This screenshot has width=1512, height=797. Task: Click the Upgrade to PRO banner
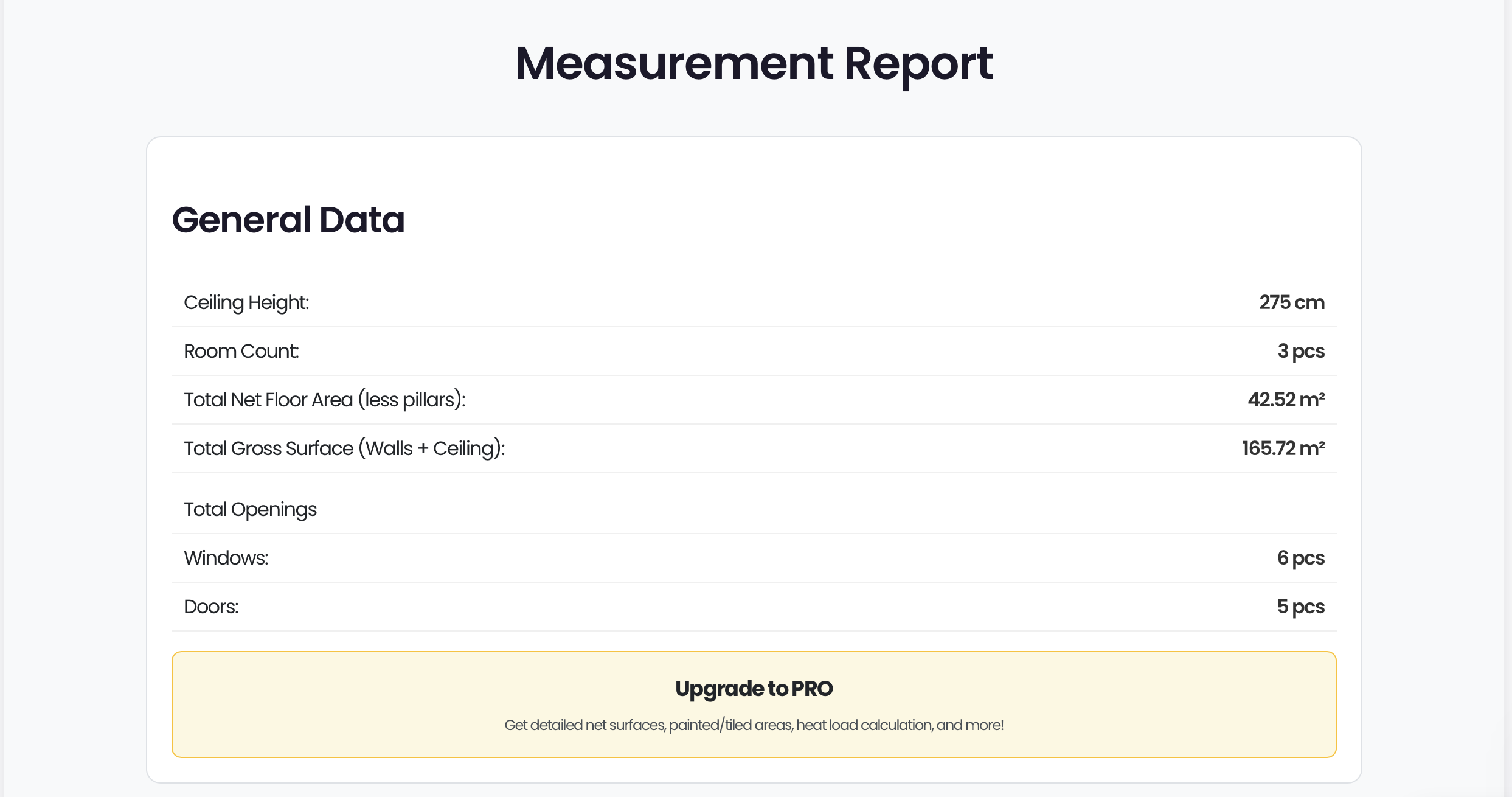click(x=754, y=705)
